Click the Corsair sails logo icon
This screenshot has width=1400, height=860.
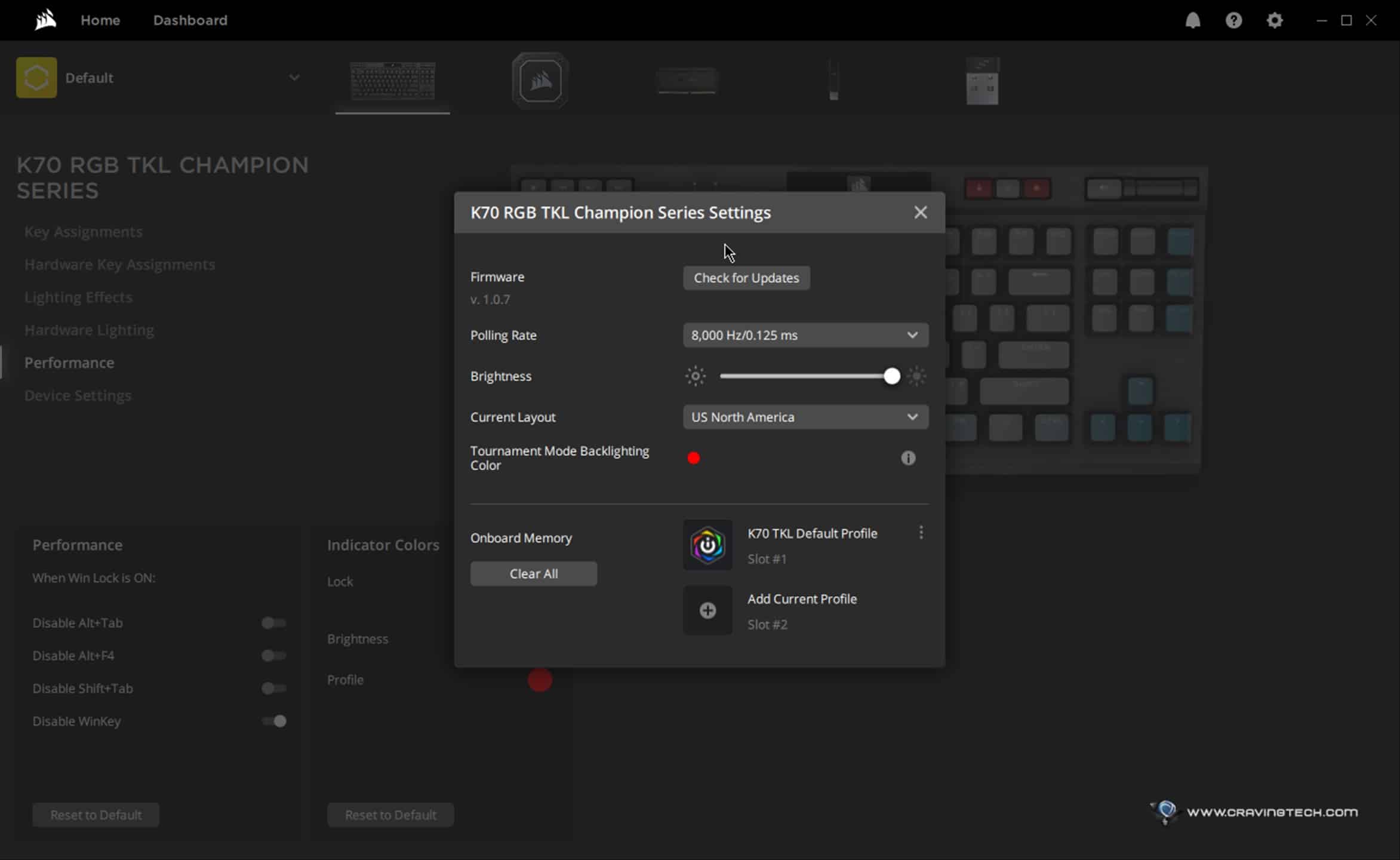[45, 20]
